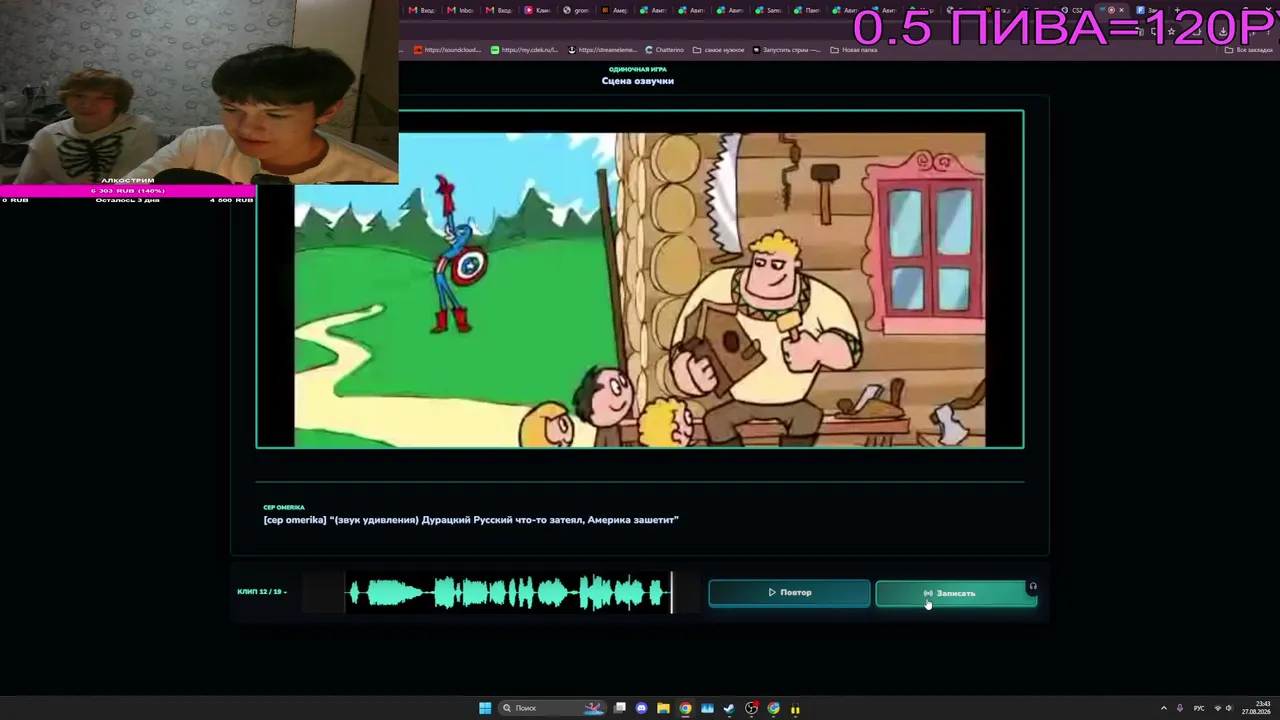The image size is (1280, 720).
Task: Click the Повтор replay button
Action: [x=789, y=593]
